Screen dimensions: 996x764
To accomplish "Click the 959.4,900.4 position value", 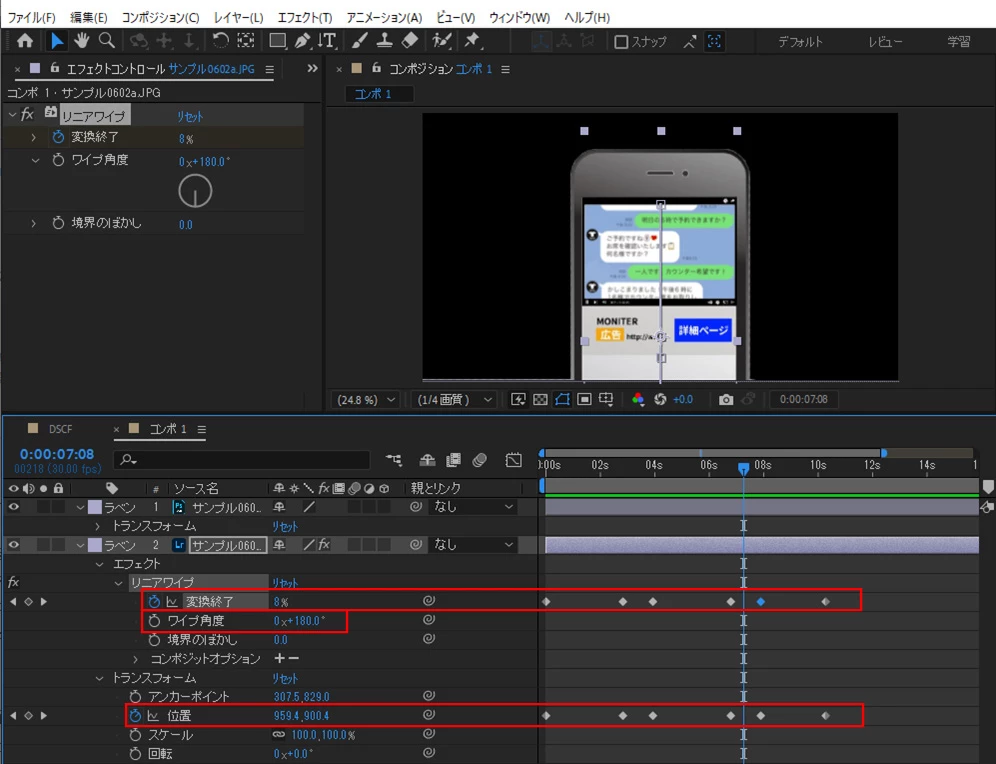I will (x=301, y=716).
